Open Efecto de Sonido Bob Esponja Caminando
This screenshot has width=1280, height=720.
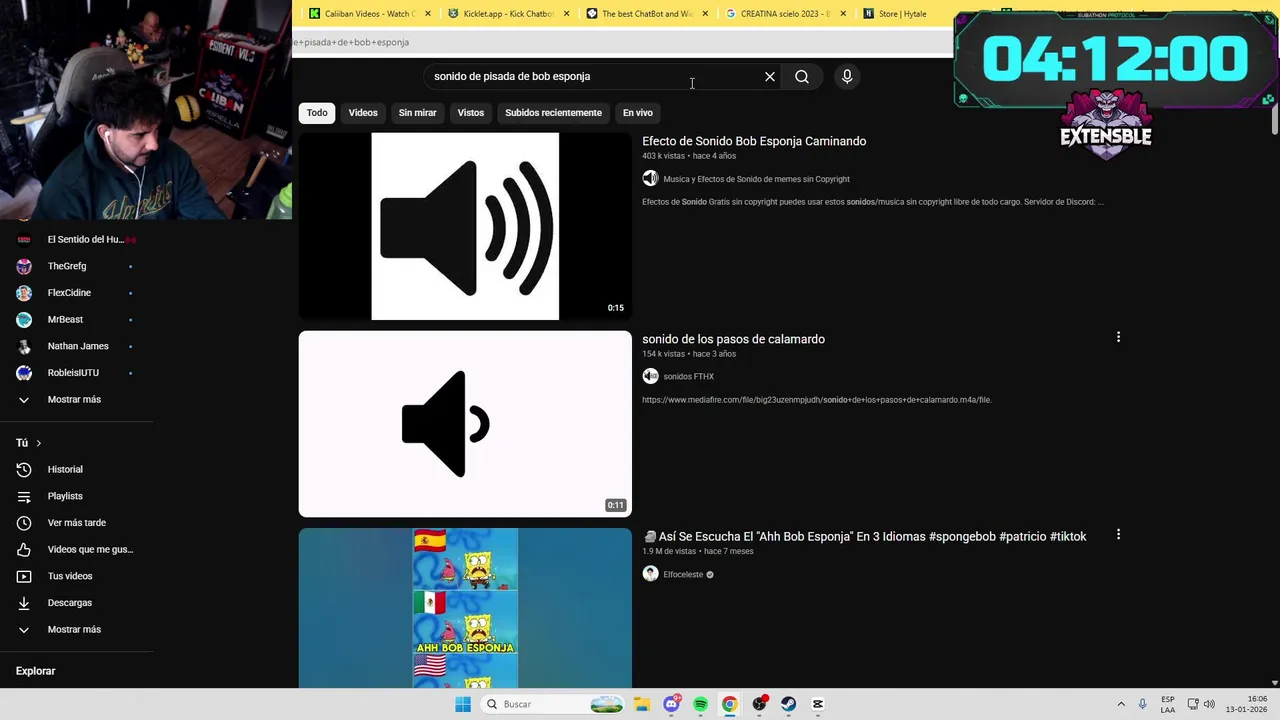tap(754, 141)
